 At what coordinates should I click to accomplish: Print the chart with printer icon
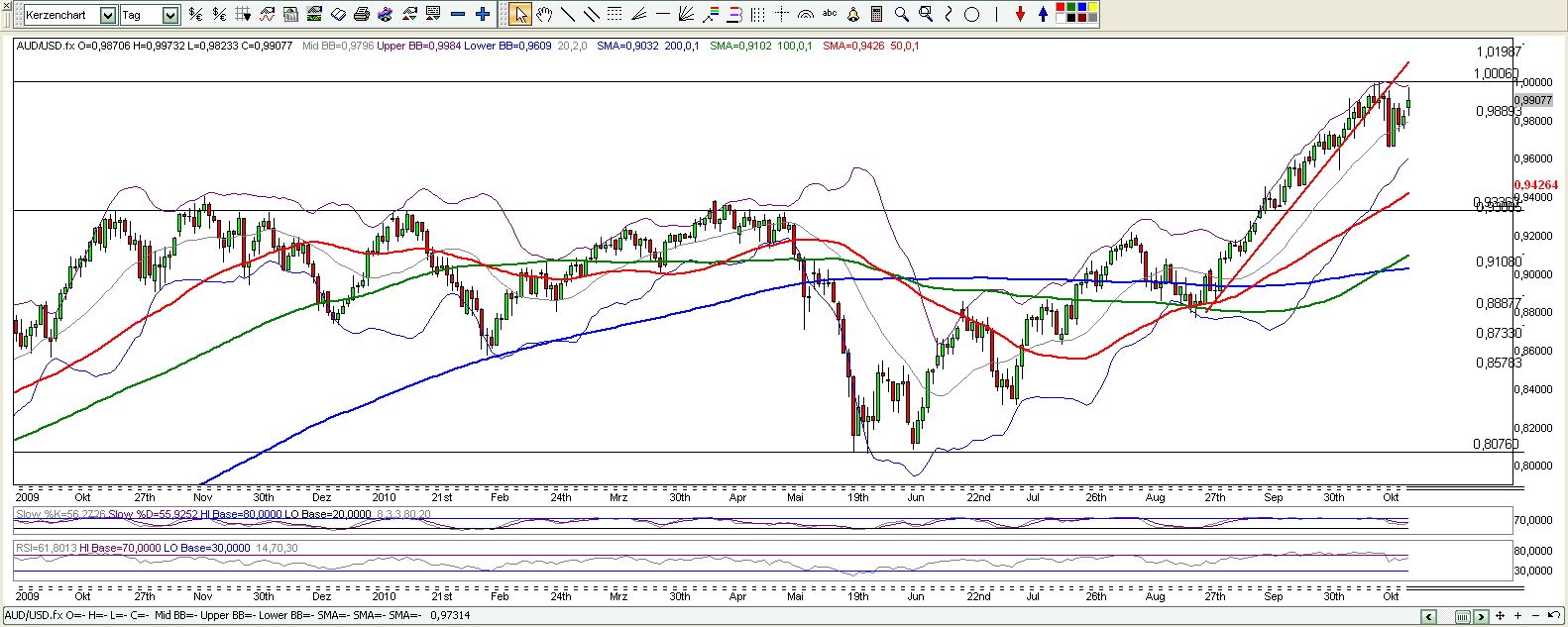coord(362,15)
